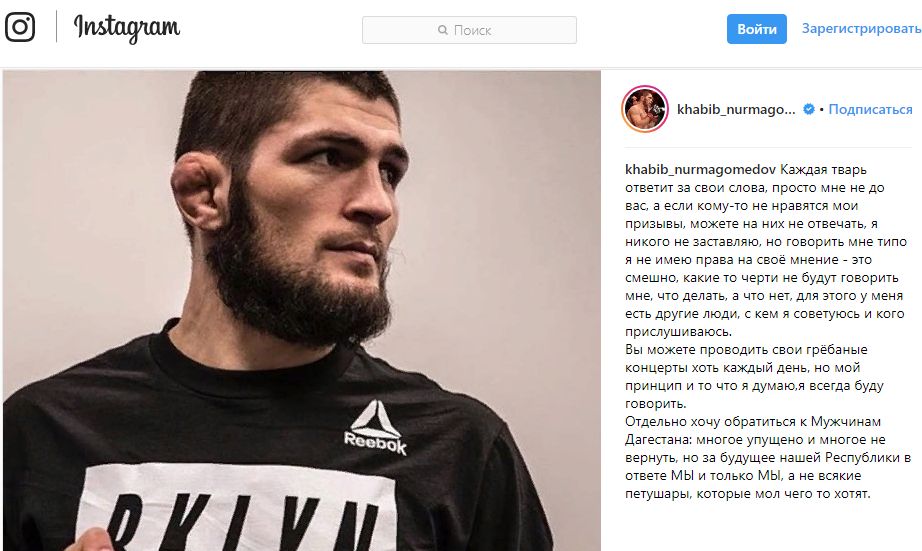Open the Зарегистрироваться sign-up link
Viewport: 922px width, 551px height.
(x=861, y=28)
